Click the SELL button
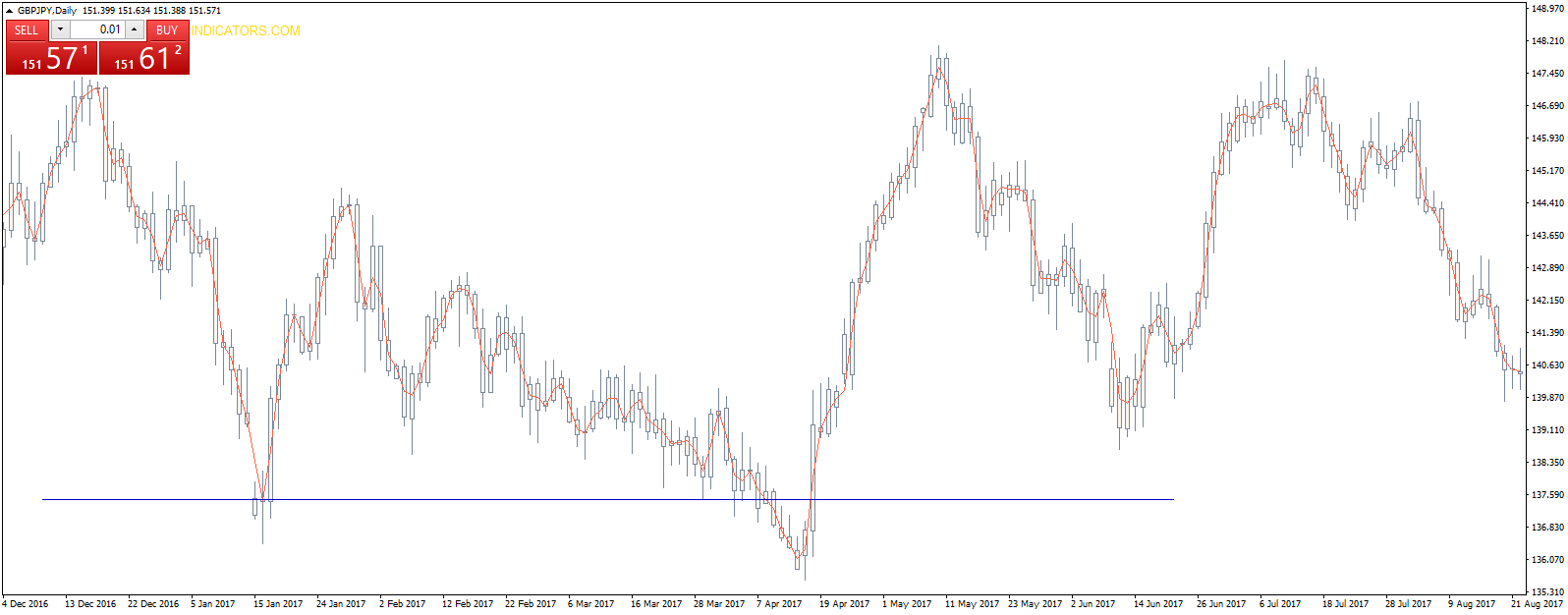Image resolution: width=1568 pixels, height=615 pixels. pos(27,29)
